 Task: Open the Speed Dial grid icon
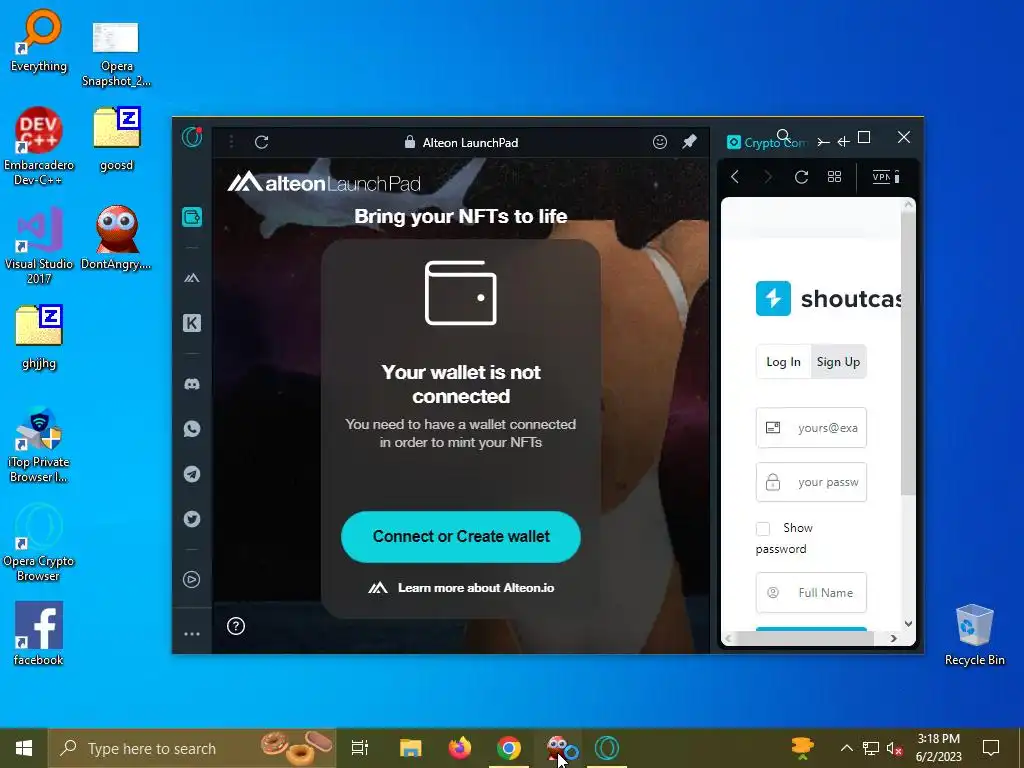click(835, 177)
